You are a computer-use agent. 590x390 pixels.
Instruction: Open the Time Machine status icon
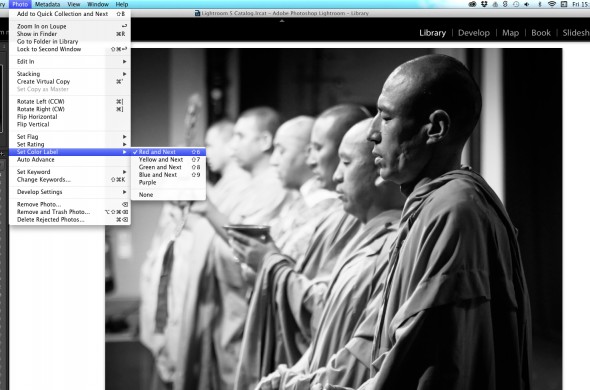pyautogui.click(x=516, y=4)
